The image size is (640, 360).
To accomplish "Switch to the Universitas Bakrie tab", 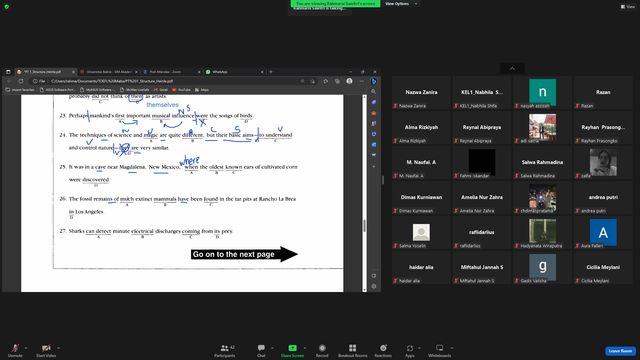I will (108, 72).
